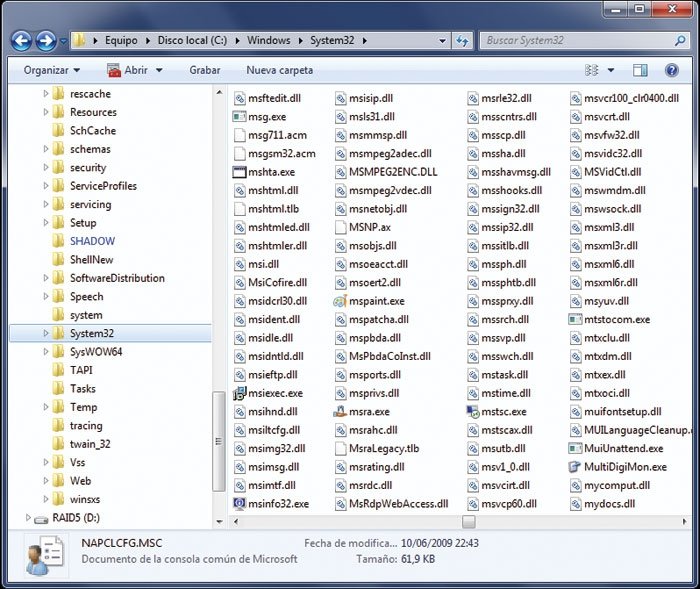Click the horizontal scroll-right arrow

pyautogui.click(x=684, y=521)
